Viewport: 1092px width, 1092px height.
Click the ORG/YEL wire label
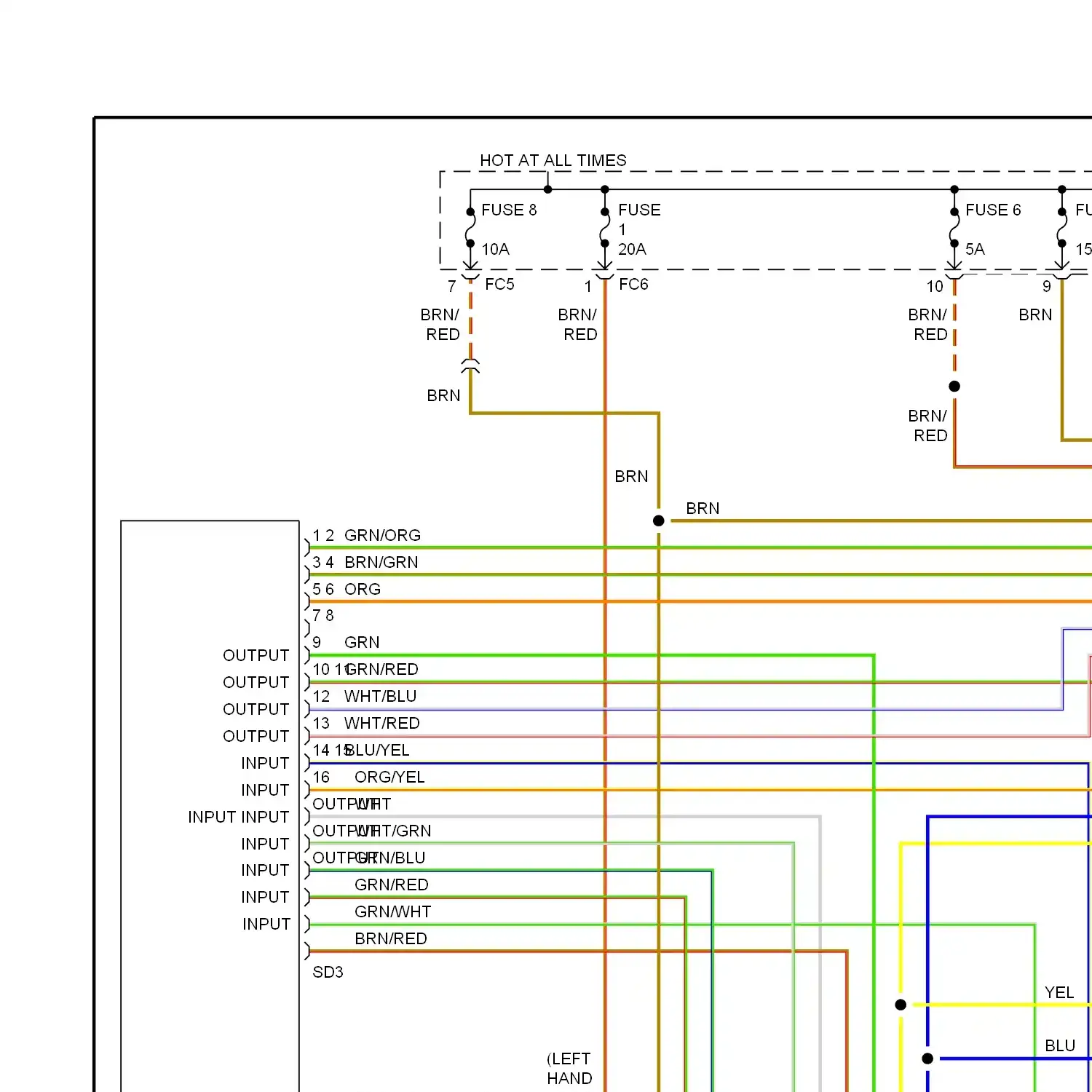coord(389,777)
